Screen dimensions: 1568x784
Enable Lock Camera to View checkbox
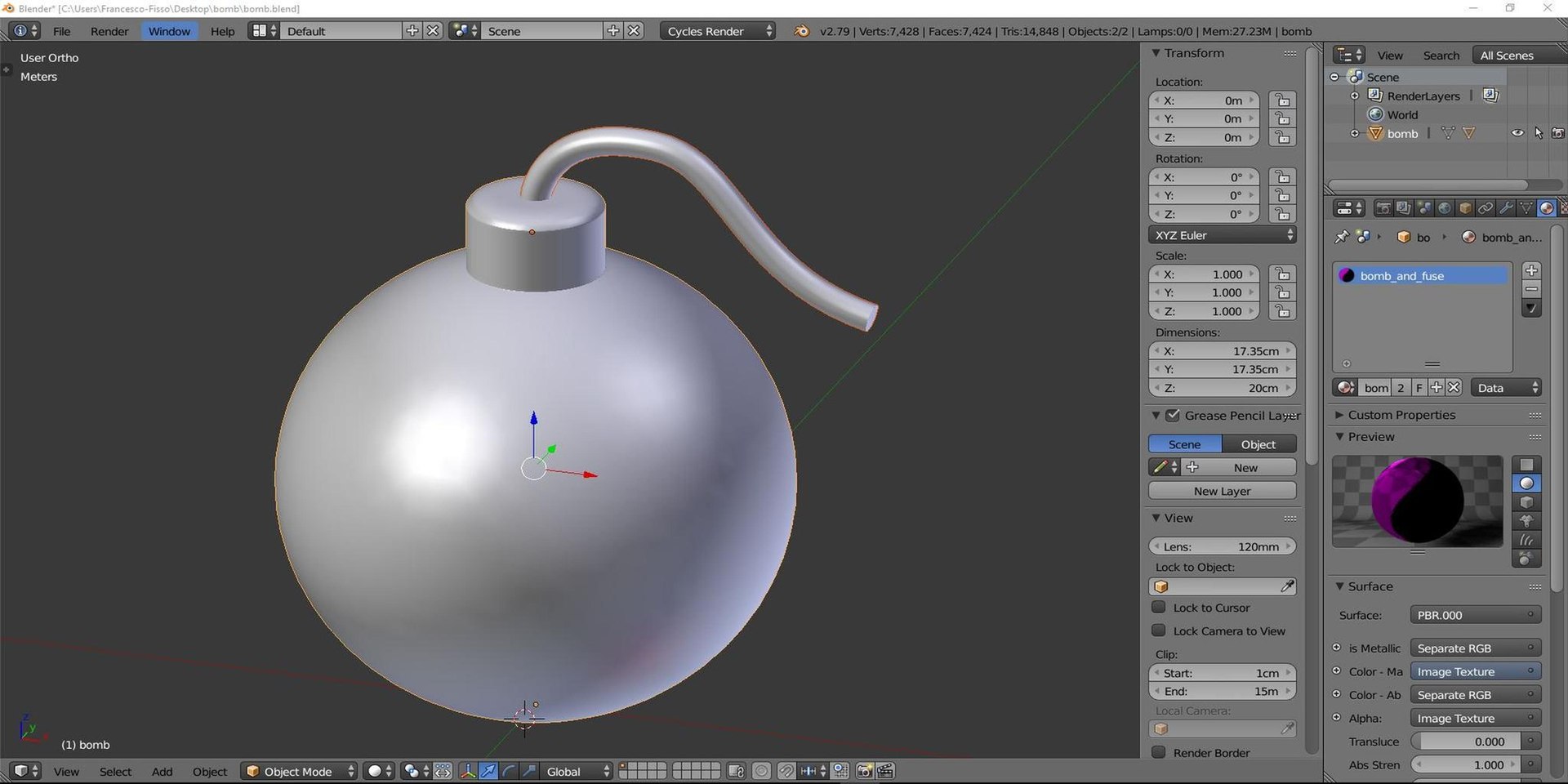[1158, 630]
